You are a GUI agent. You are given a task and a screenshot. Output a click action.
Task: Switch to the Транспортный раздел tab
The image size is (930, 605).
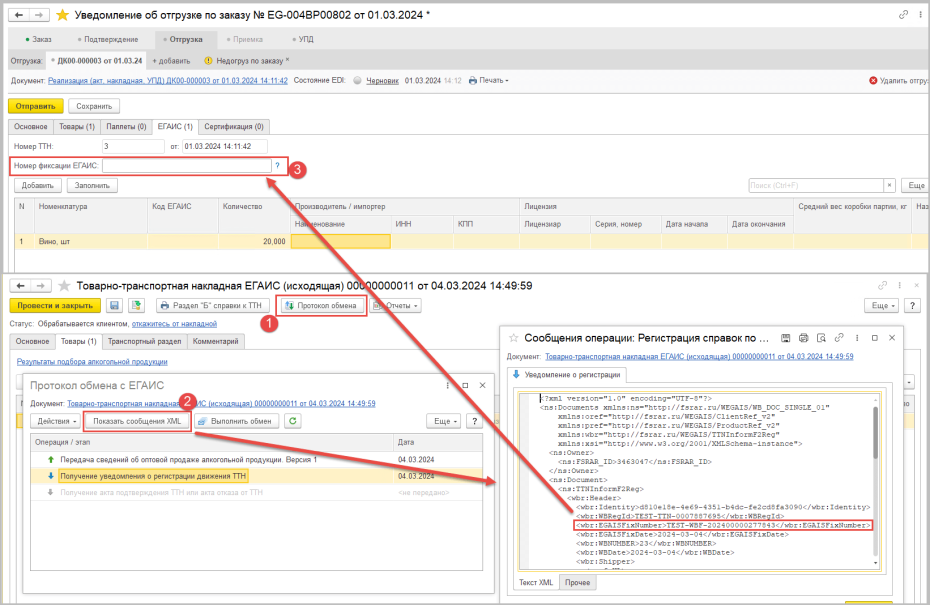coord(145,342)
